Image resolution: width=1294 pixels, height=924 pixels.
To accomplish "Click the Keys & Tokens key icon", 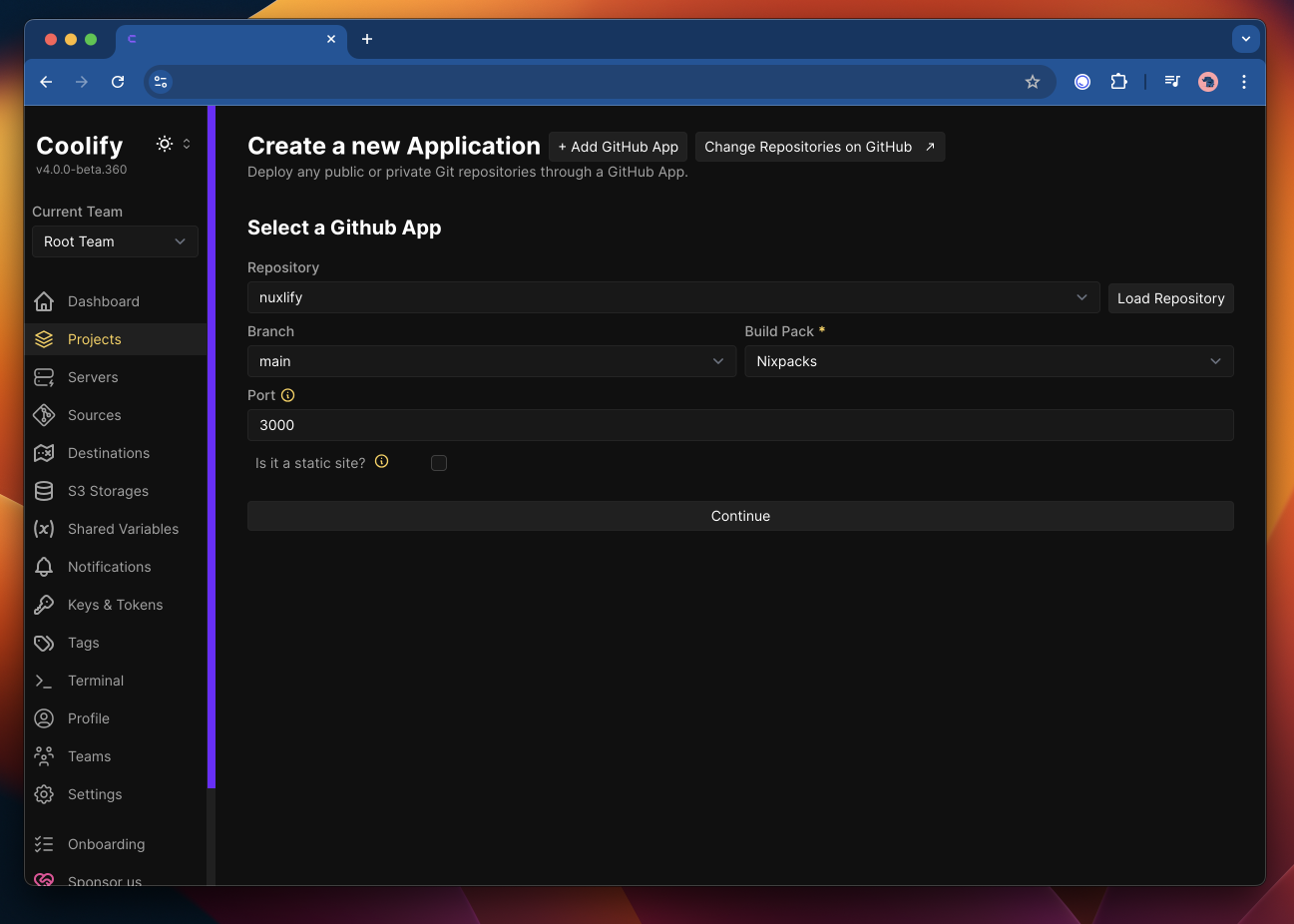I will coord(44,605).
